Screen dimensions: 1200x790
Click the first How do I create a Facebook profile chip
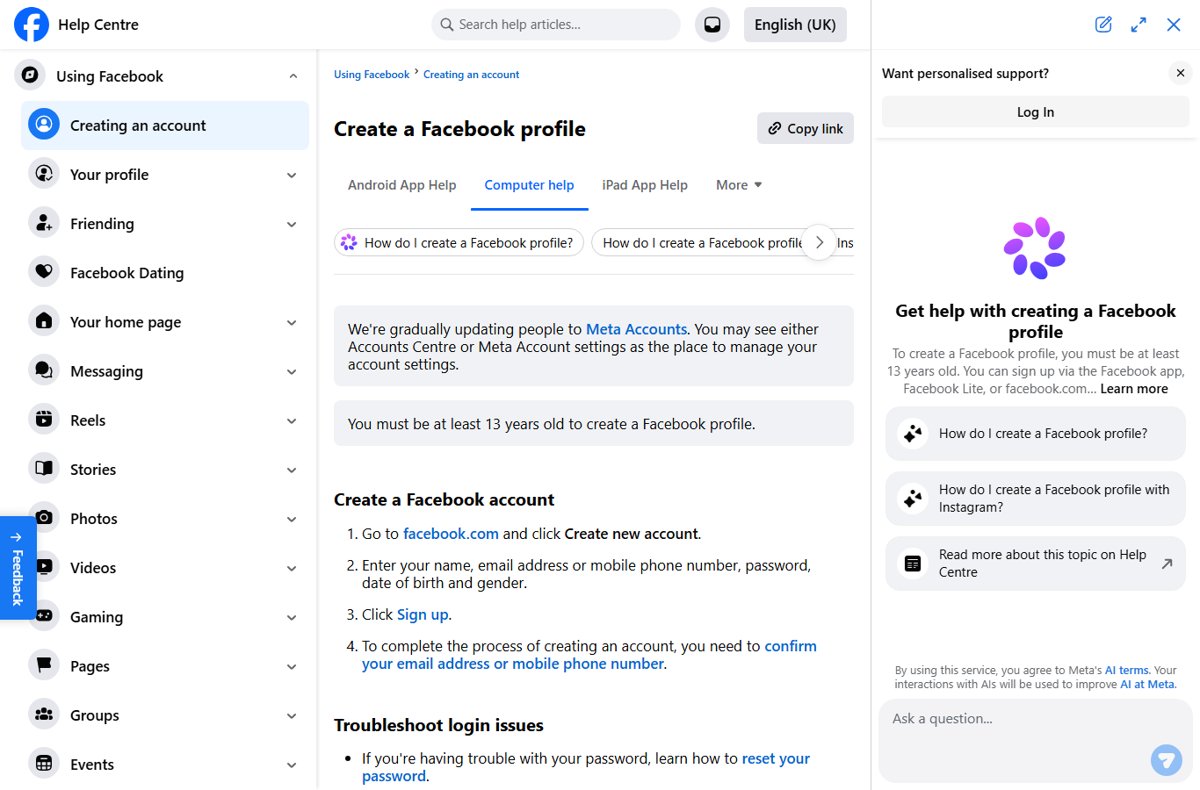(459, 242)
